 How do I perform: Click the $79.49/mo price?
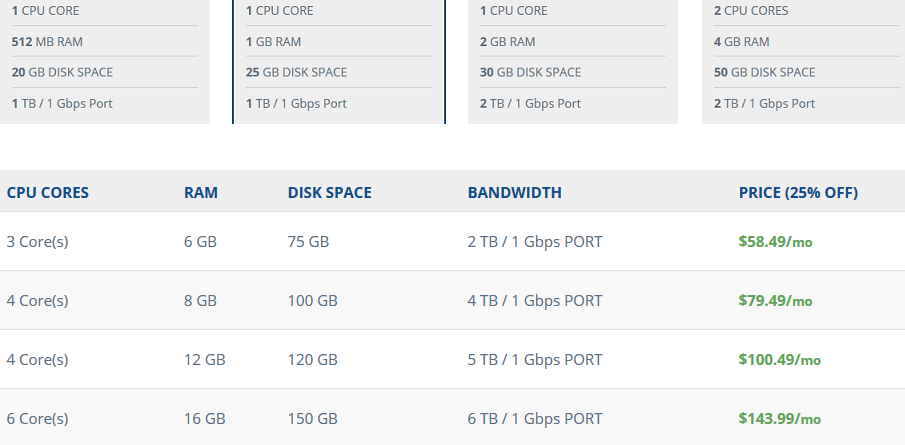tap(775, 301)
